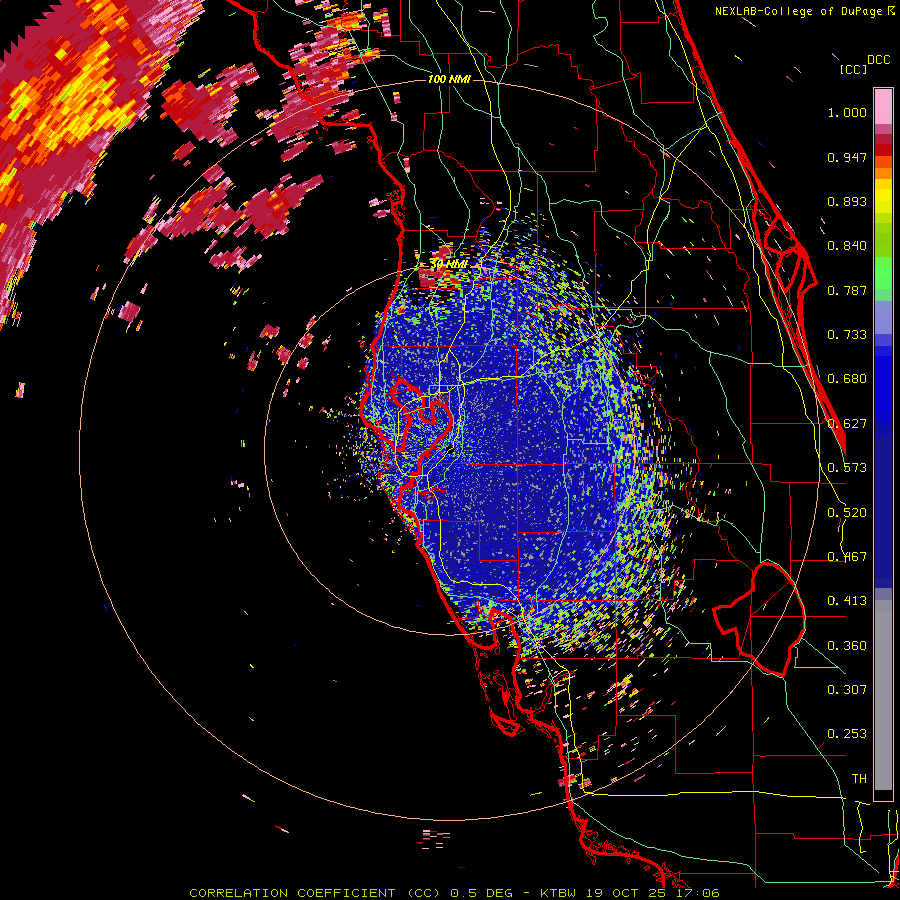Click the 50 NMI range ring label

448,264
